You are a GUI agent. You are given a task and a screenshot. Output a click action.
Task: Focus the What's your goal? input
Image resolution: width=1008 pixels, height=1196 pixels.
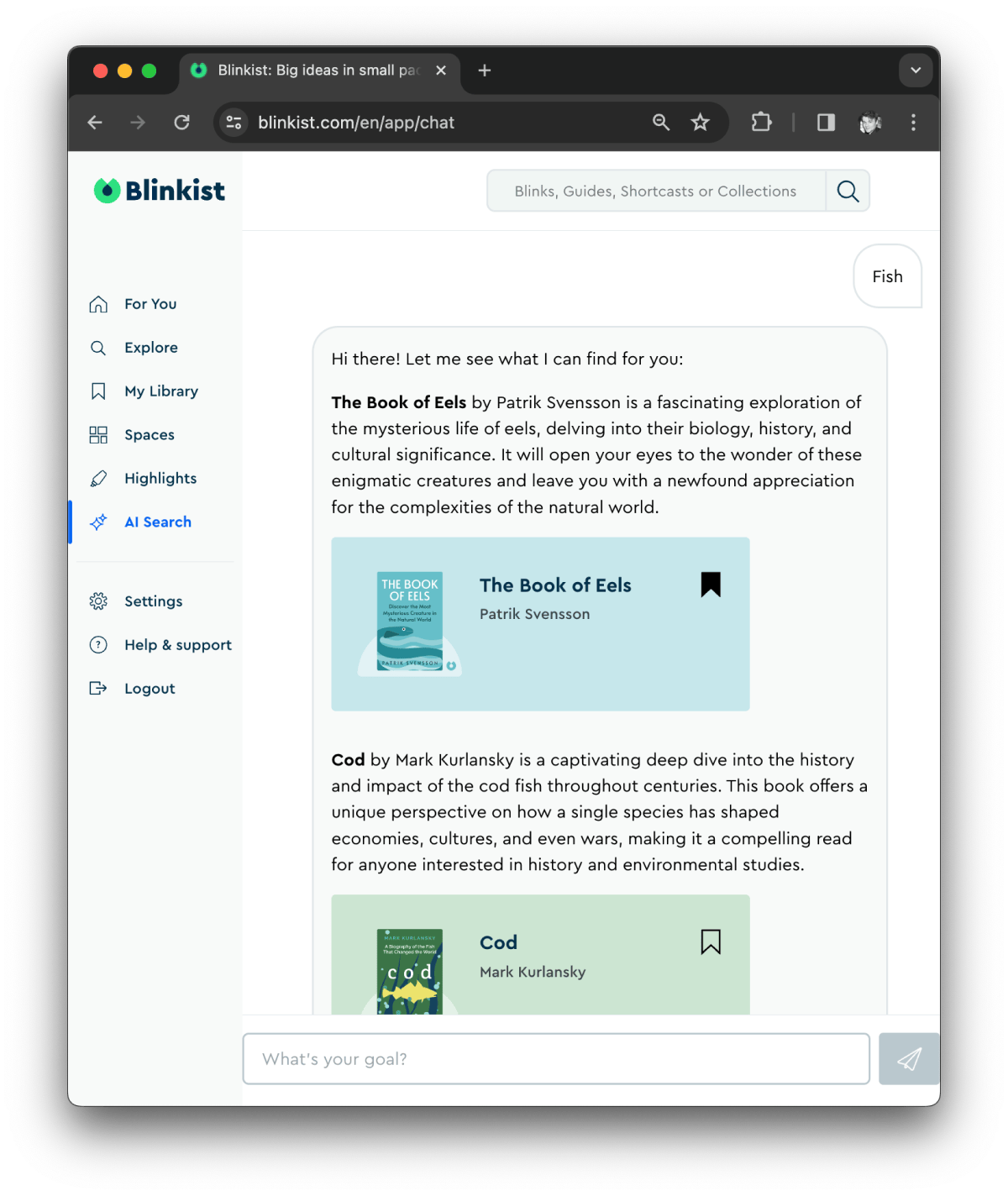point(556,1059)
